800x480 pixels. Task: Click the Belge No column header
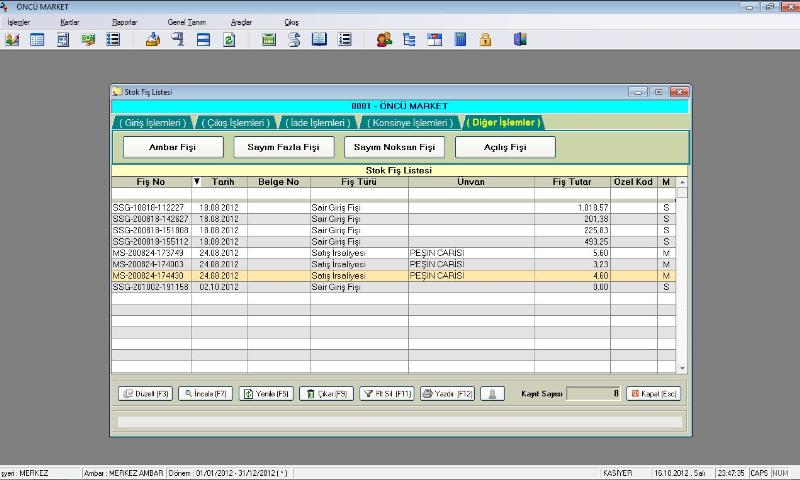point(279,182)
